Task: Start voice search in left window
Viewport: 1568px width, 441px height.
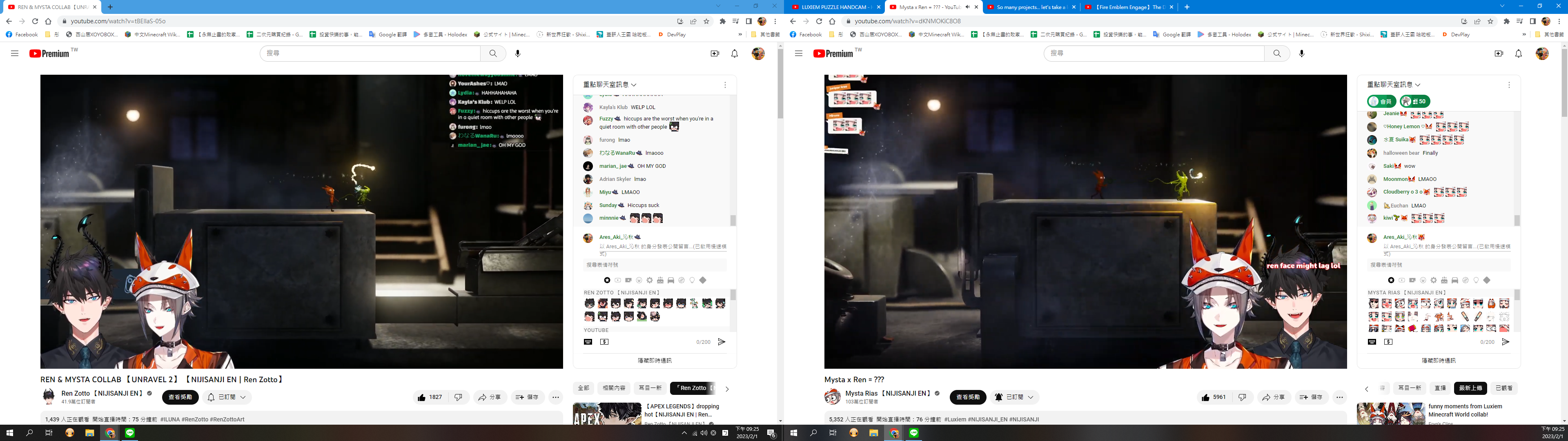Action: click(x=518, y=53)
